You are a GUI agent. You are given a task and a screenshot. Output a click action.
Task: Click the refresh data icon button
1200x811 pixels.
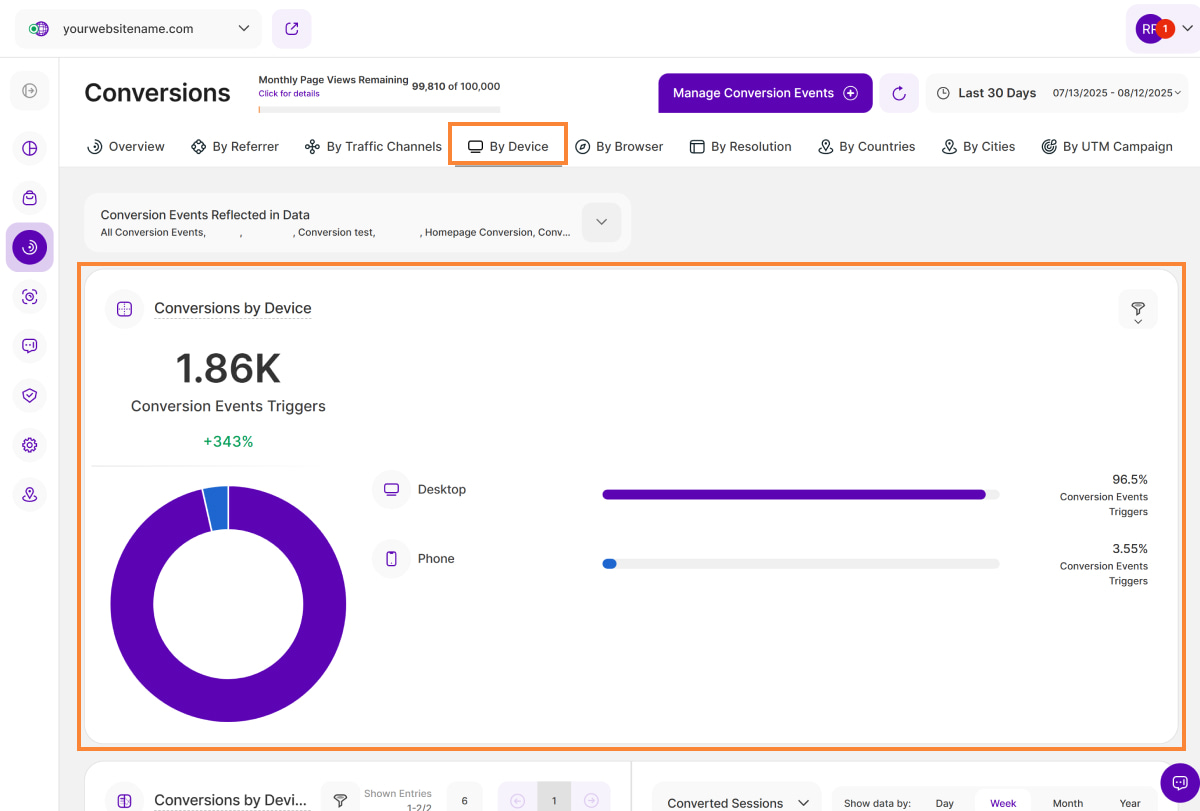tap(899, 93)
